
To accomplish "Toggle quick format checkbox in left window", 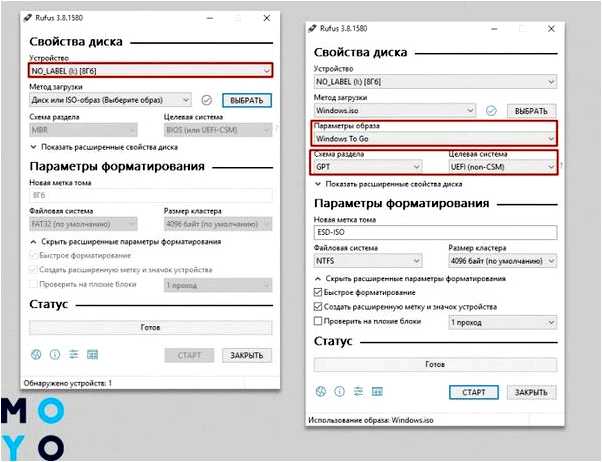I will point(33,255).
